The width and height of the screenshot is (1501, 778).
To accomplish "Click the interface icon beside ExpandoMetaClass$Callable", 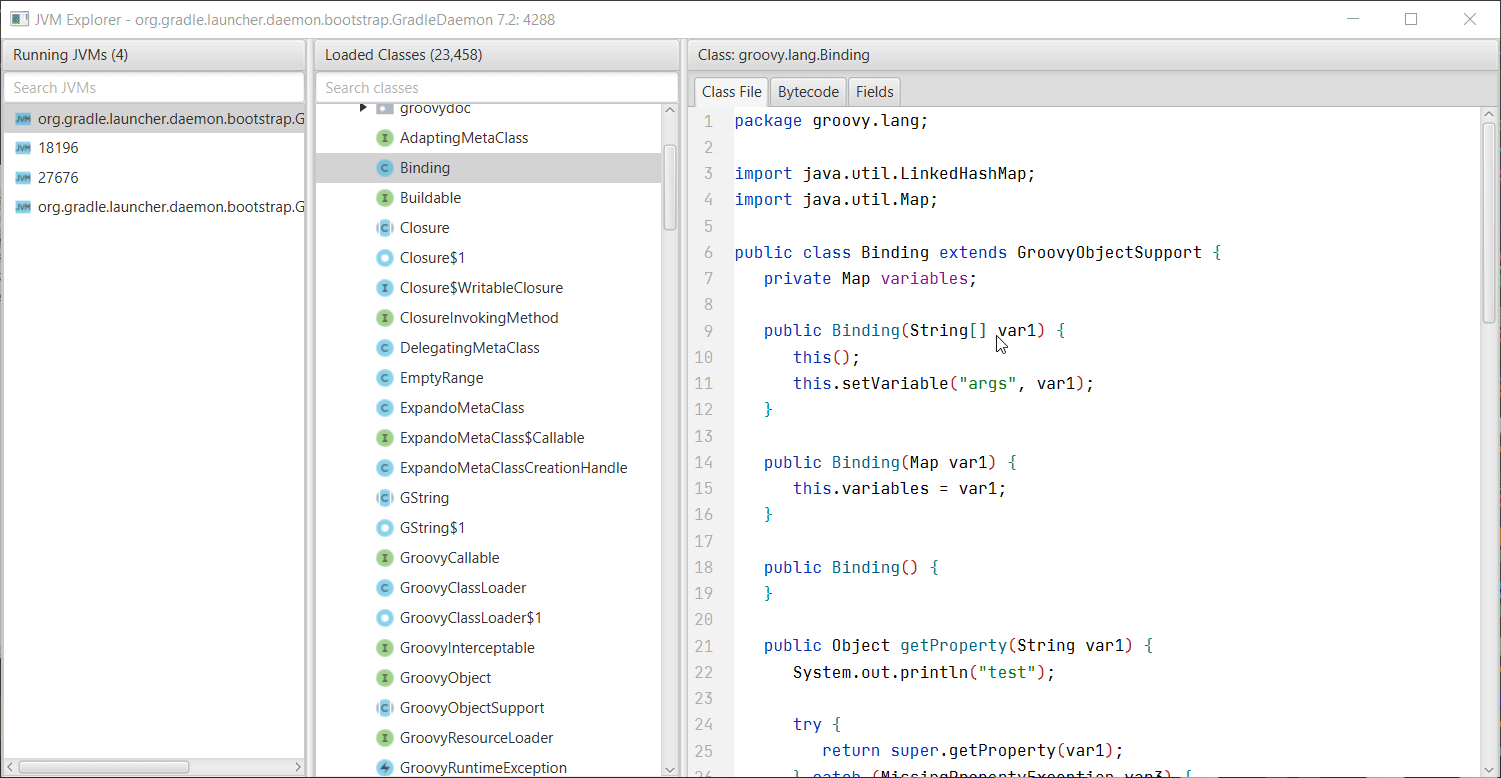I will (x=384, y=438).
